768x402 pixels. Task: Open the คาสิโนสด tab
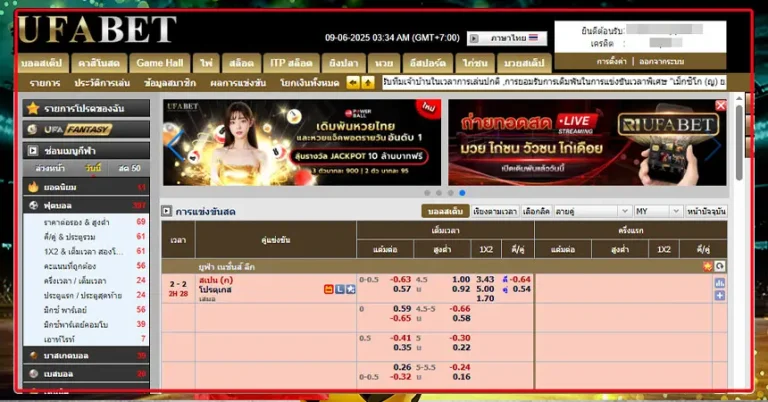pyautogui.click(x=99, y=63)
